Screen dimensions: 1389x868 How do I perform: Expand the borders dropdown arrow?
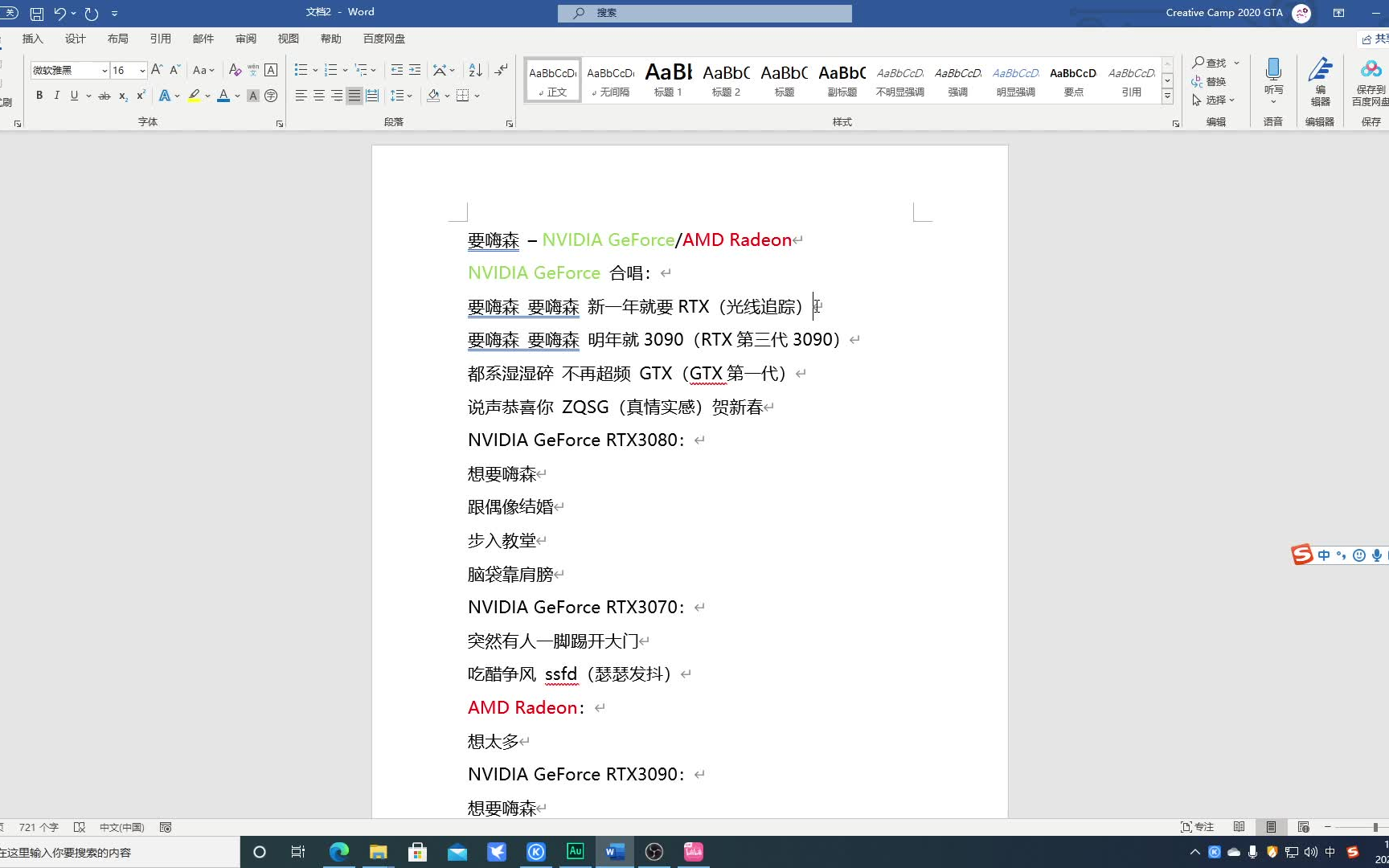click(x=477, y=96)
